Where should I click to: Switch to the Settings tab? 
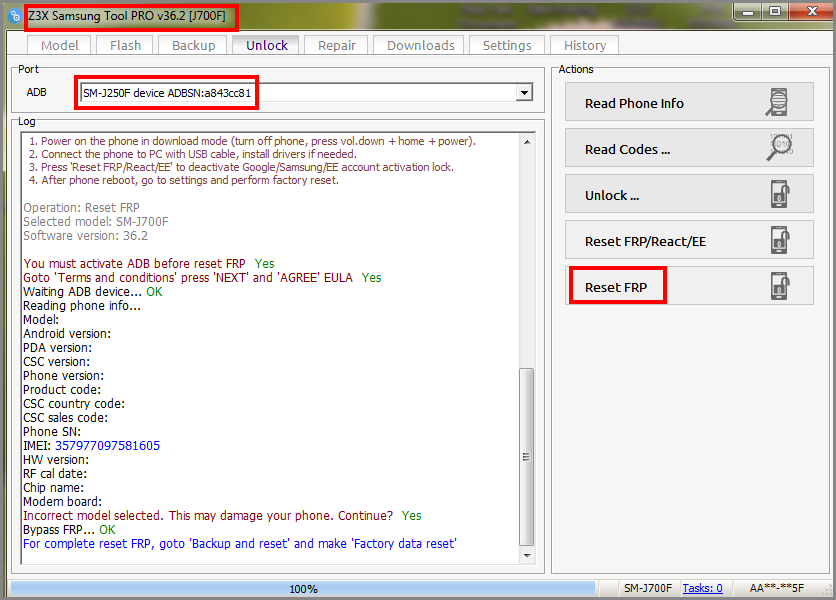tap(507, 45)
